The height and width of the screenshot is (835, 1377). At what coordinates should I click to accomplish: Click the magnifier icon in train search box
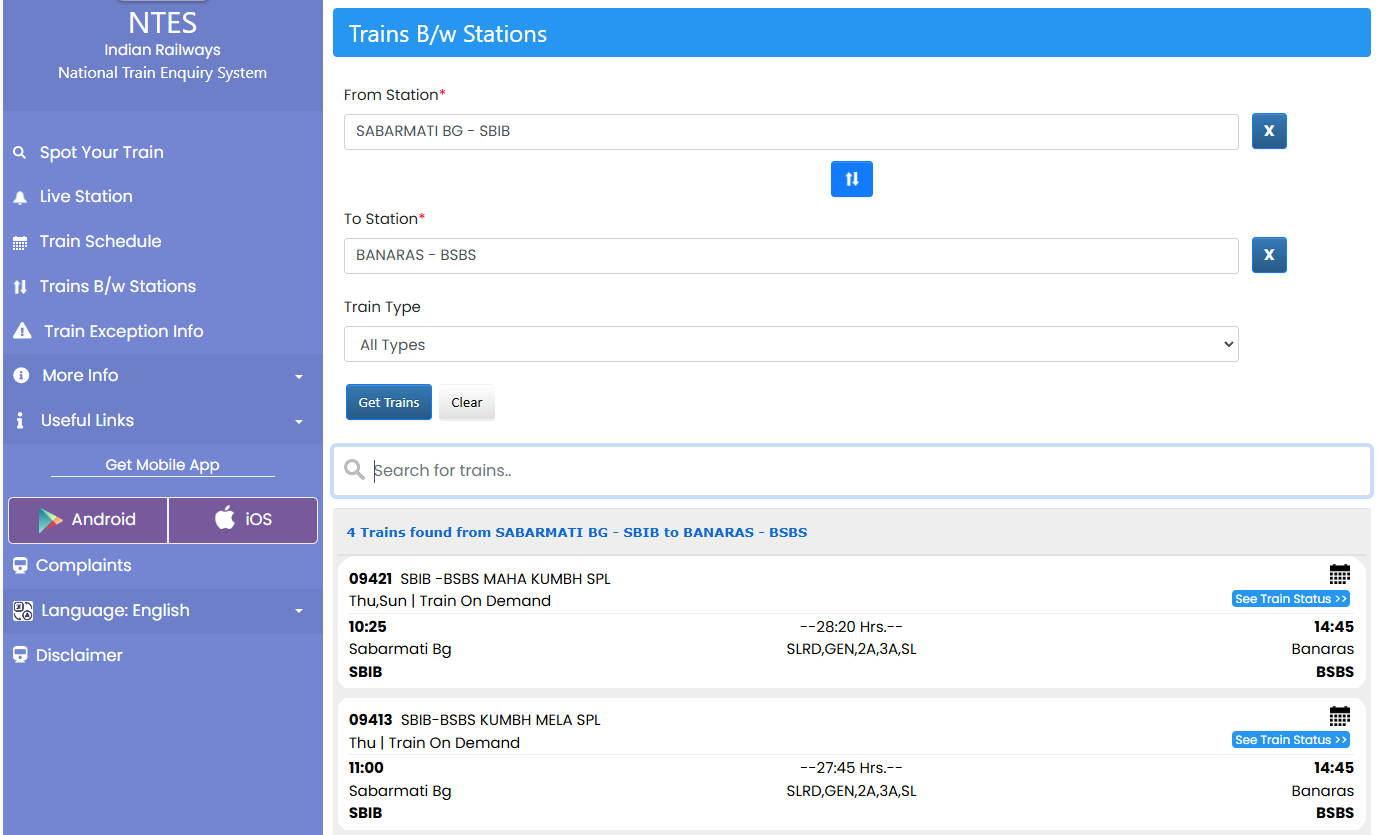[354, 470]
